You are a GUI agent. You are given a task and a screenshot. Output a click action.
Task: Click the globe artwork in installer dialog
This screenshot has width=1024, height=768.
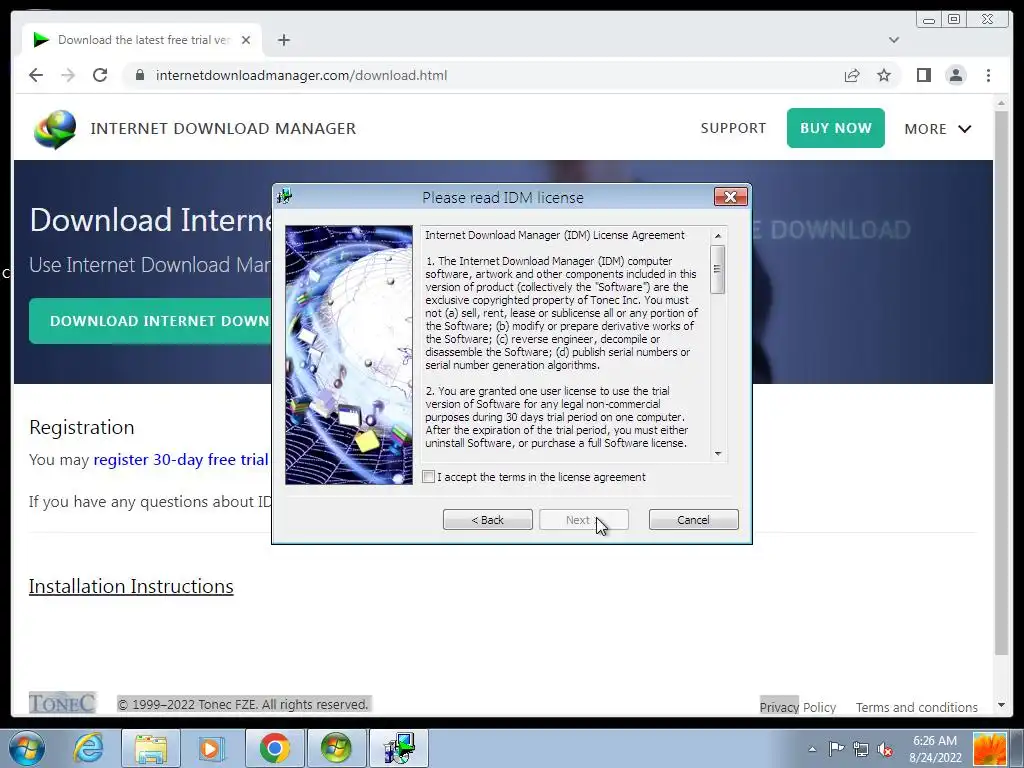349,355
